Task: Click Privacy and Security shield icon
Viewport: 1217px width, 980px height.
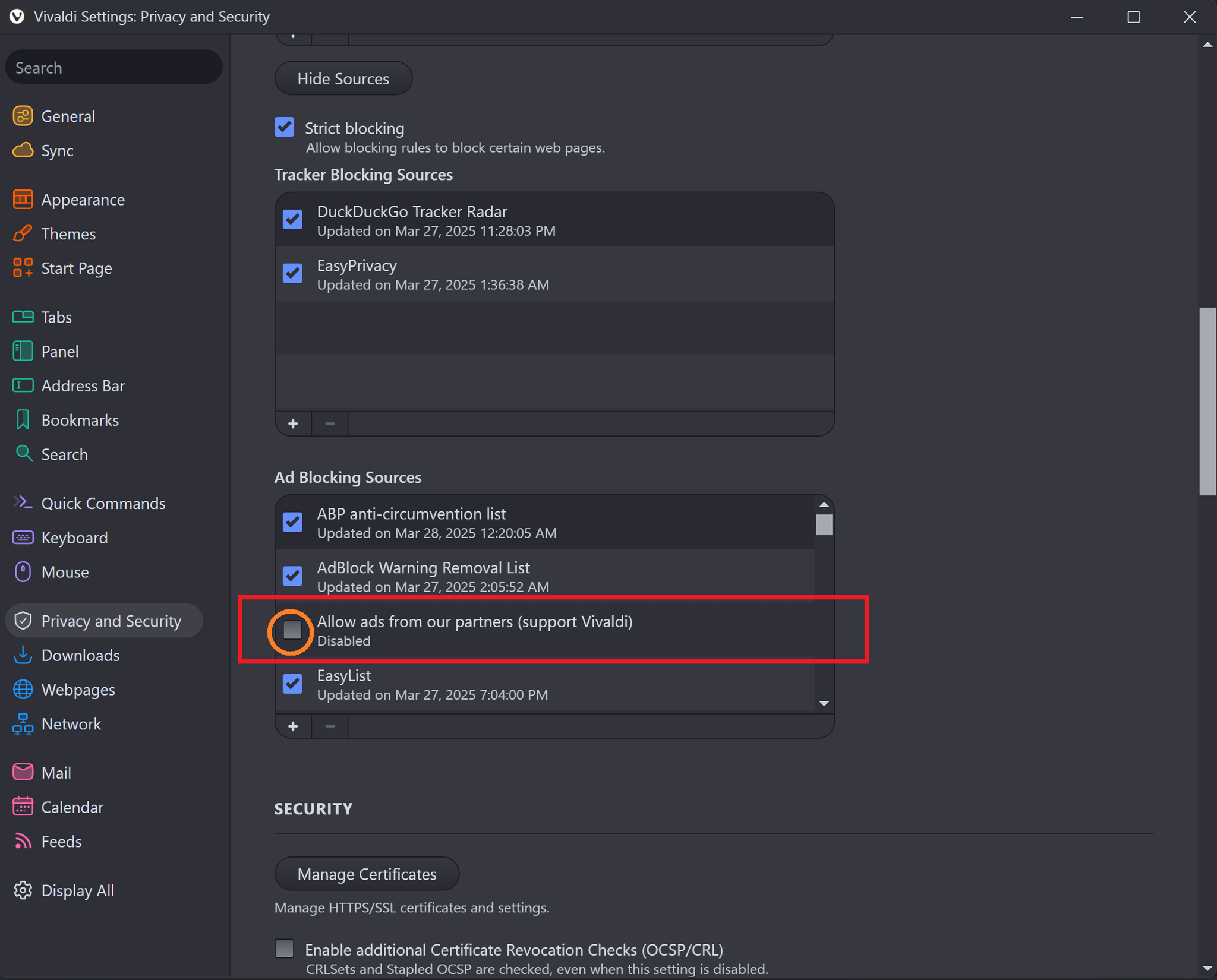Action: click(x=23, y=621)
